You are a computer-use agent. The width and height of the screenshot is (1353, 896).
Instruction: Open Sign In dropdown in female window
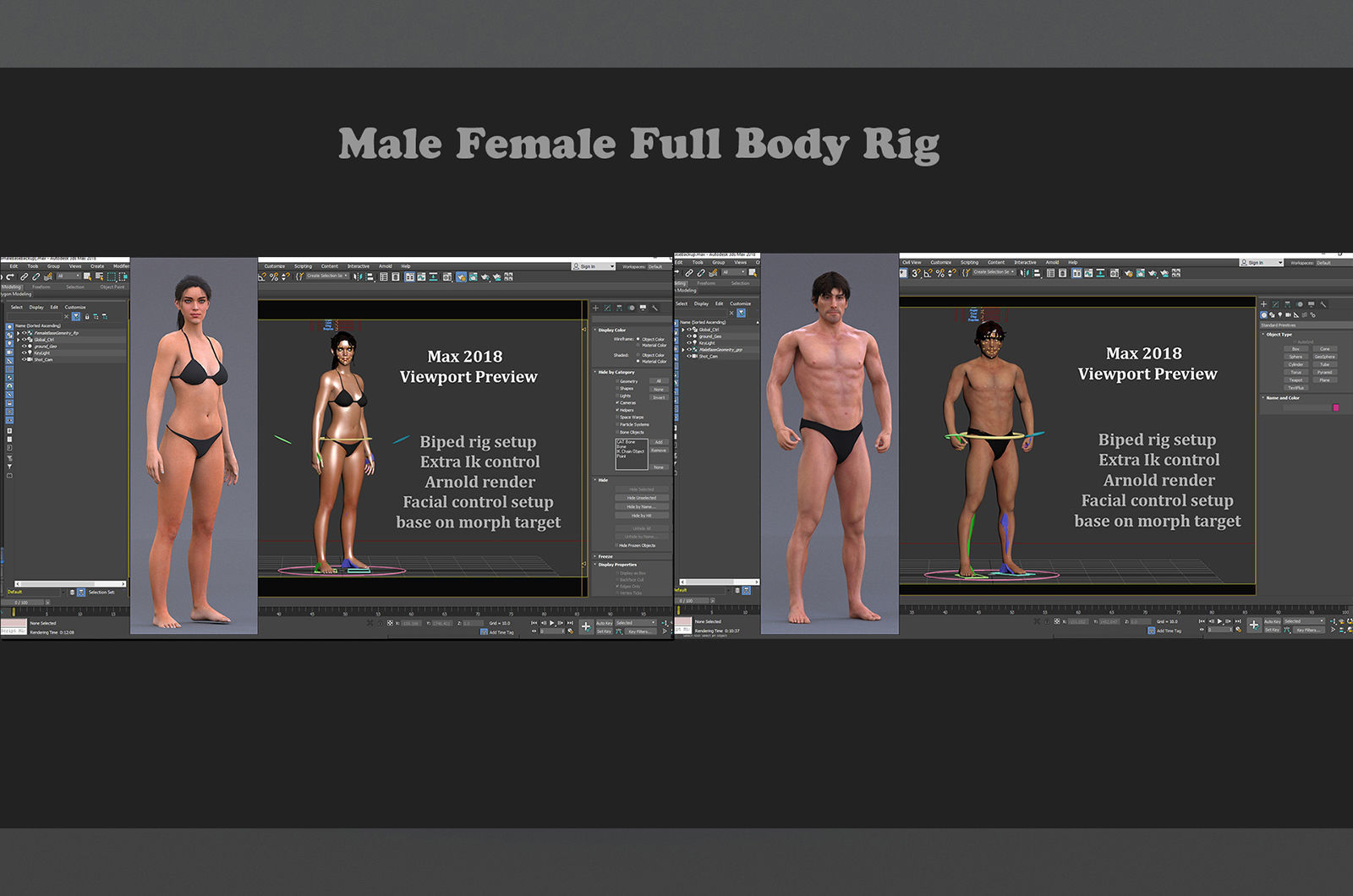(594, 266)
